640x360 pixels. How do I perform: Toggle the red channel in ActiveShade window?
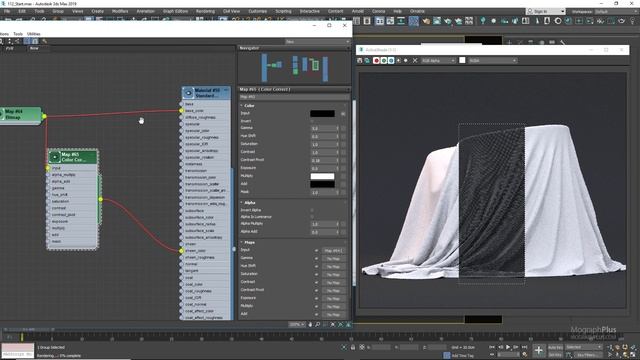coord(376,60)
